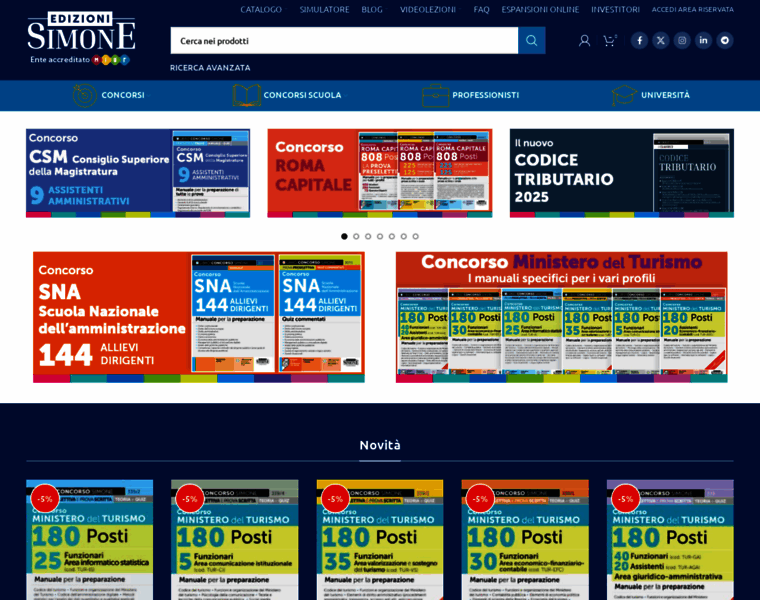
Task: Expand the Concorsi Scuola category menu
Action: [302, 95]
